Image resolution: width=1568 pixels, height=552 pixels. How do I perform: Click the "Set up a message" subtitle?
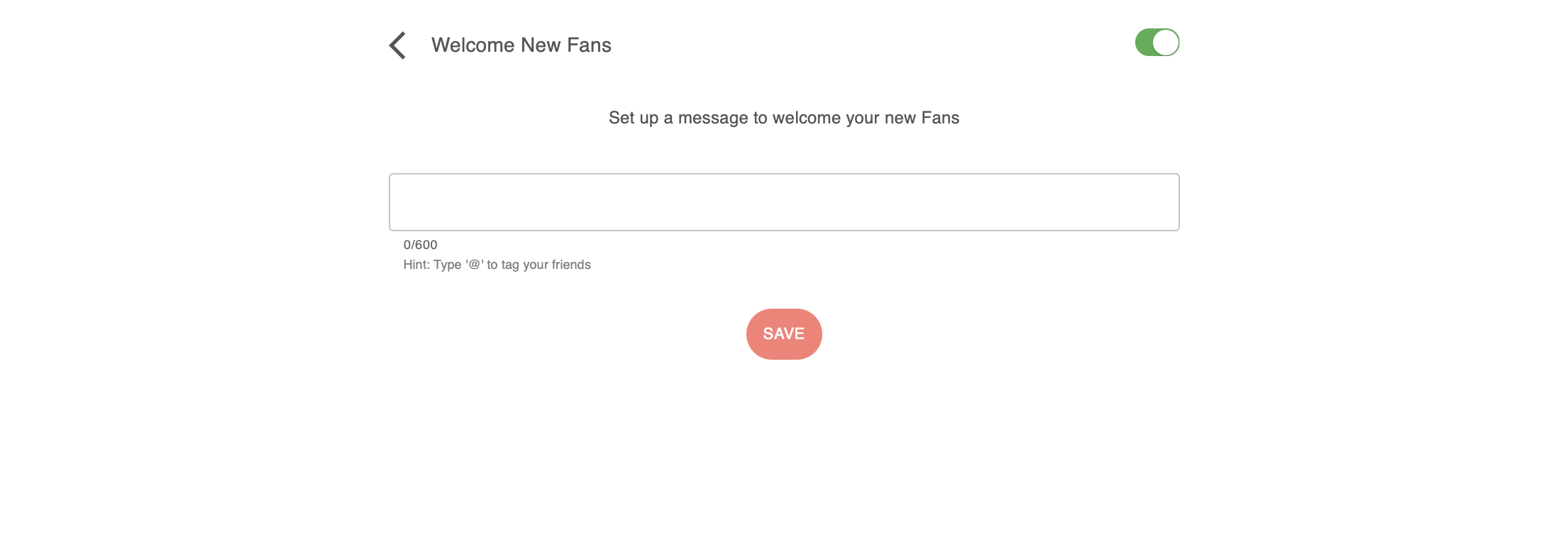(783, 118)
